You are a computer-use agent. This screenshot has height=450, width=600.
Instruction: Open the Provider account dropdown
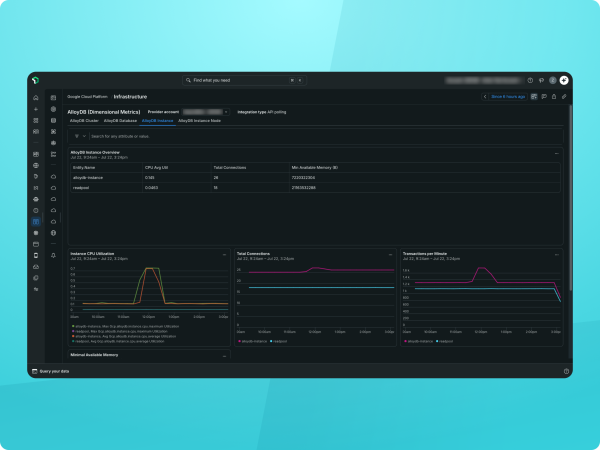pos(205,112)
